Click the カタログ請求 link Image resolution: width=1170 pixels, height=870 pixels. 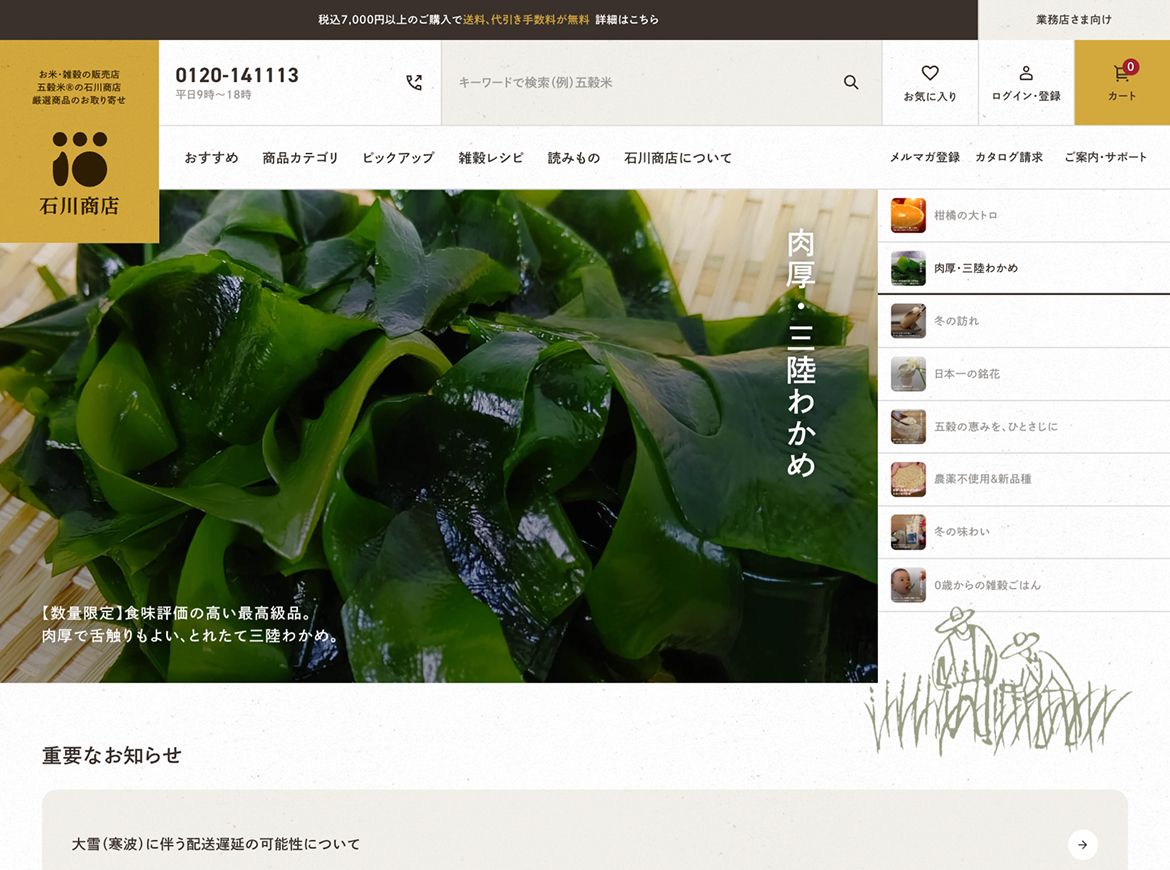1008,157
